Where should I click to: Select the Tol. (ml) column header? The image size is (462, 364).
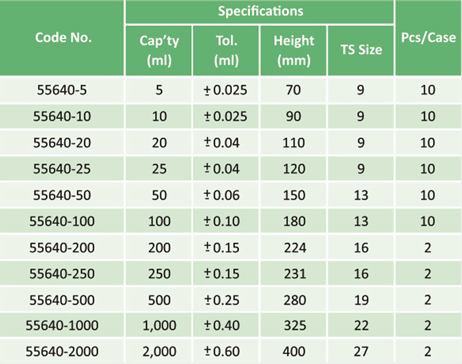pyautogui.click(x=226, y=51)
